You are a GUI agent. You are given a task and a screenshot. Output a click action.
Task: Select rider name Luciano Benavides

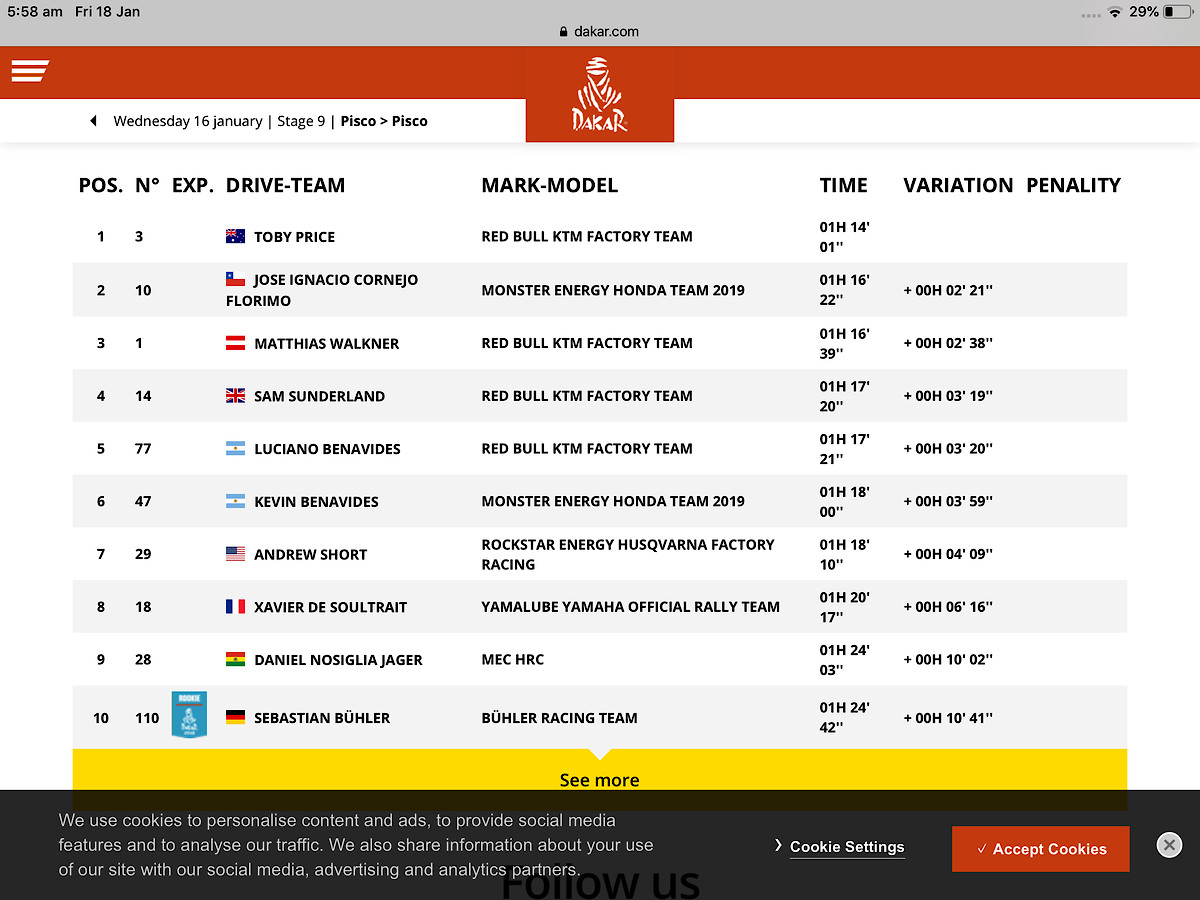click(x=328, y=449)
